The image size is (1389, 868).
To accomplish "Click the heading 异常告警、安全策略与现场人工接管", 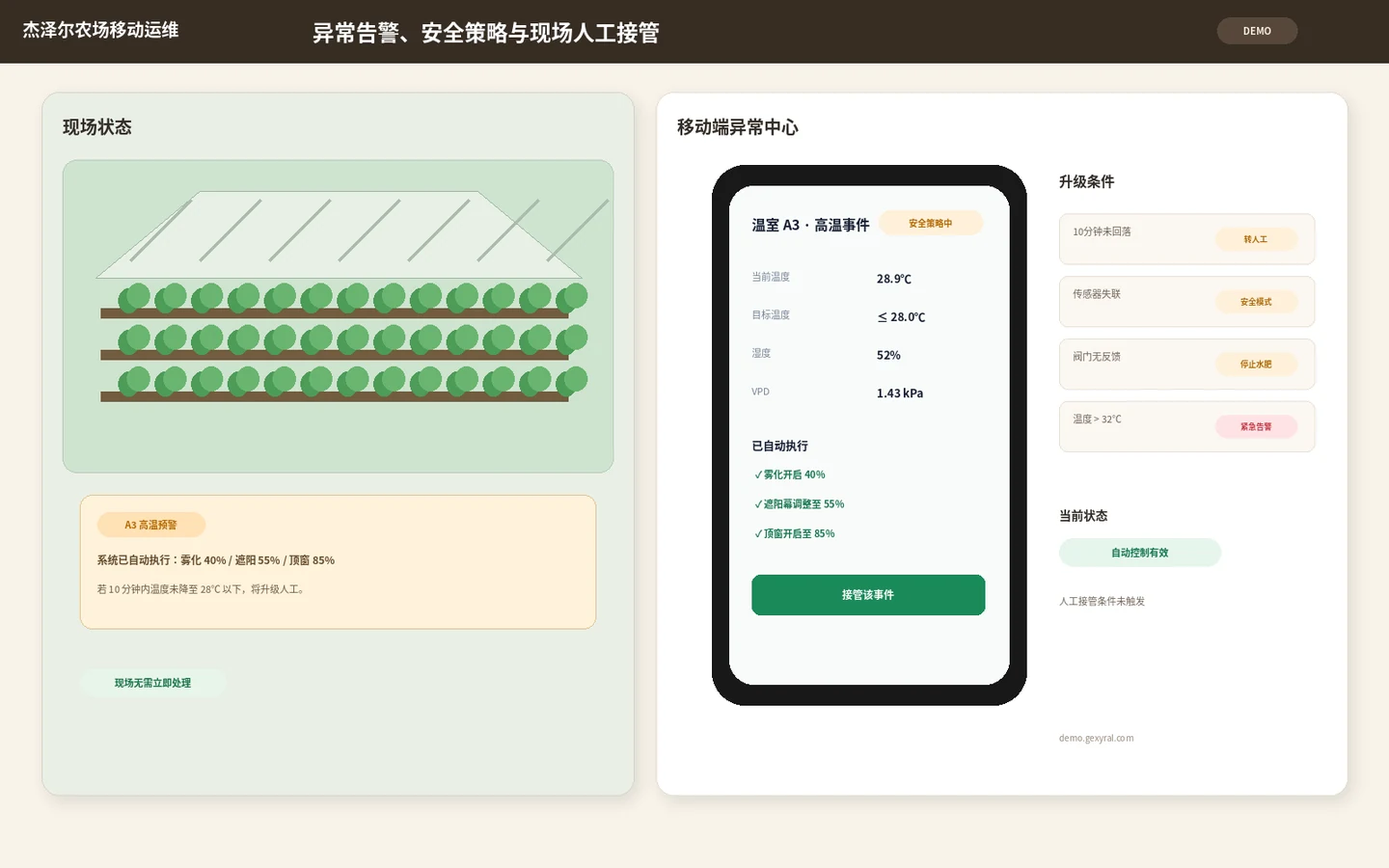I will click(485, 33).
